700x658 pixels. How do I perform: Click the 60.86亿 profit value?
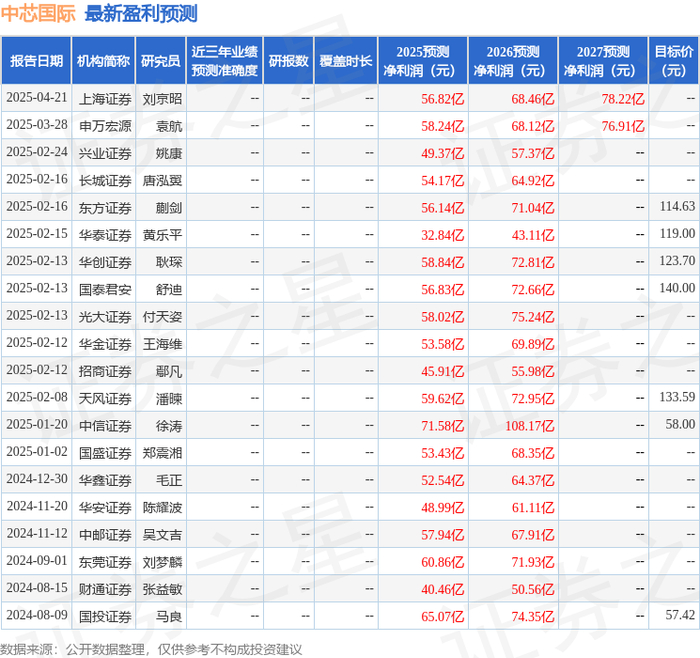pyautogui.click(x=442, y=562)
